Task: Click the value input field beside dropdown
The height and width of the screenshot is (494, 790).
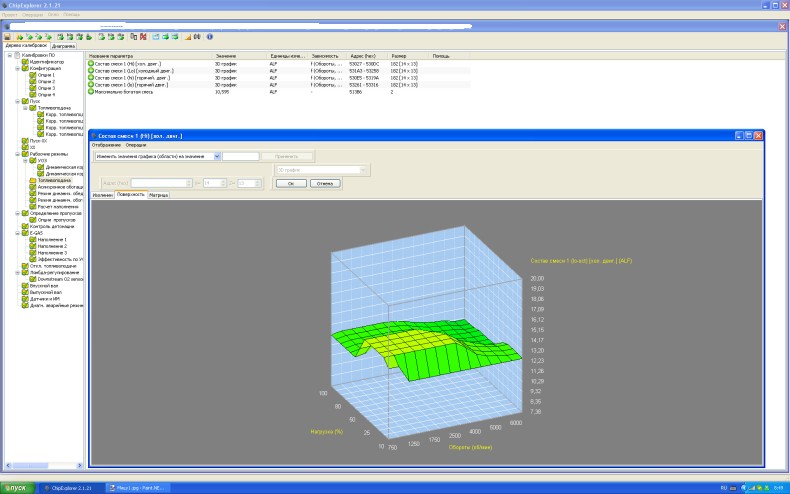Action: (x=240, y=157)
